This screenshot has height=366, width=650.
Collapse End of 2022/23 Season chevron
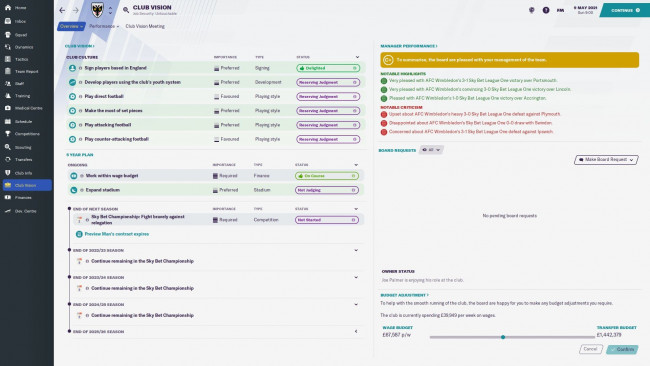pyautogui.click(x=356, y=250)
